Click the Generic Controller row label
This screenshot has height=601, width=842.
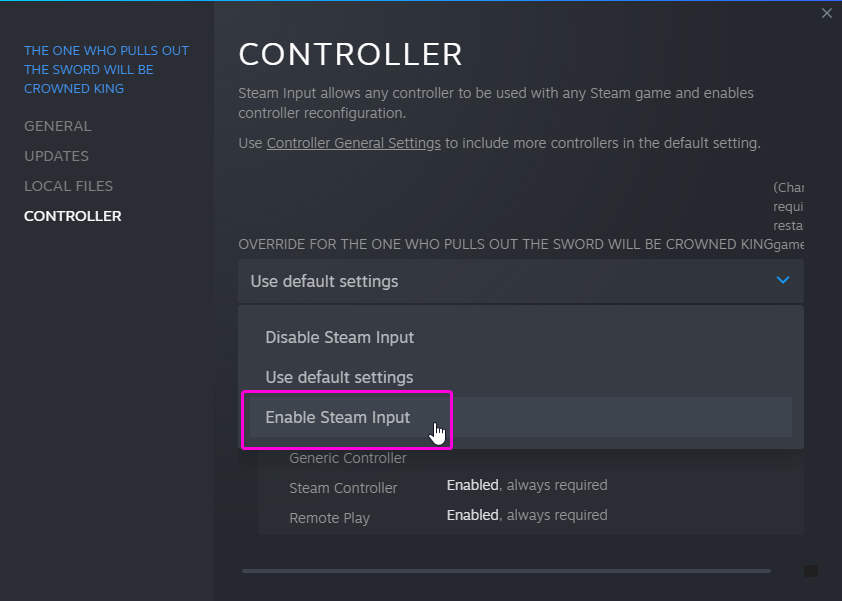pyautogui.click(x=348, y=458)
